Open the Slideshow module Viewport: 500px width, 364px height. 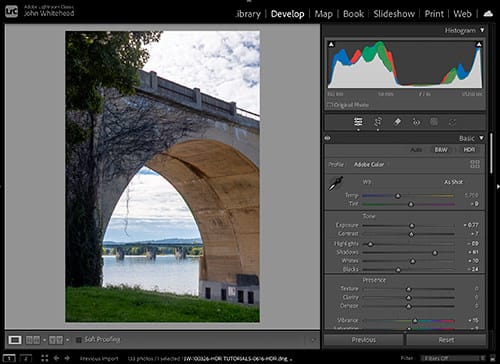tap(394, 14)
